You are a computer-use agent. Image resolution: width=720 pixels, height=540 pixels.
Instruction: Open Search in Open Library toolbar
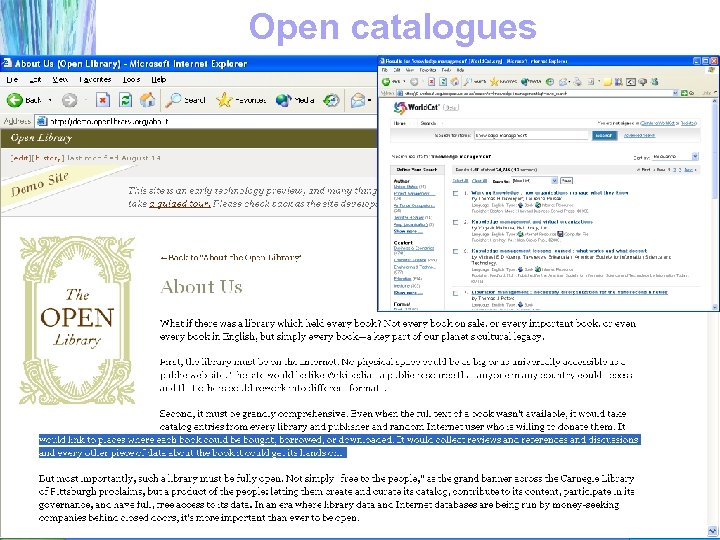pyautogui.click(x=185, y=100)
